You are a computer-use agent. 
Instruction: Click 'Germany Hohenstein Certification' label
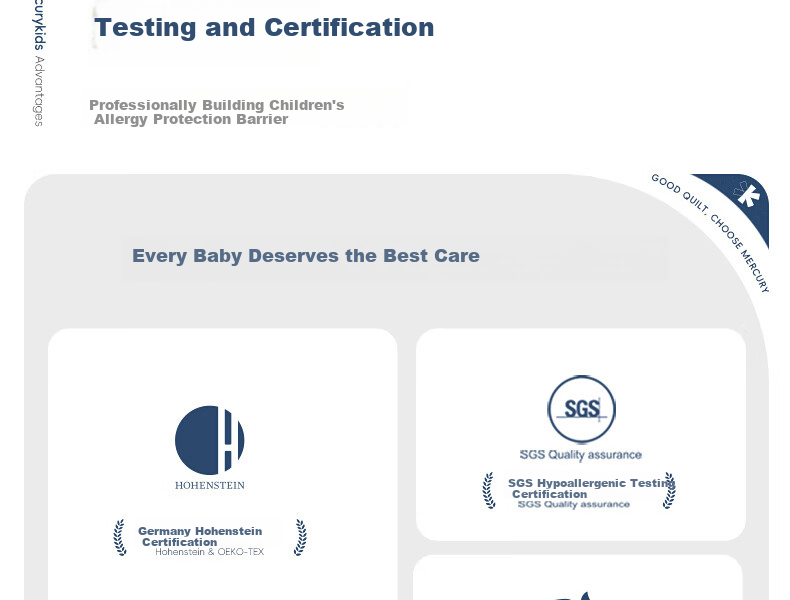pos(200,536)
